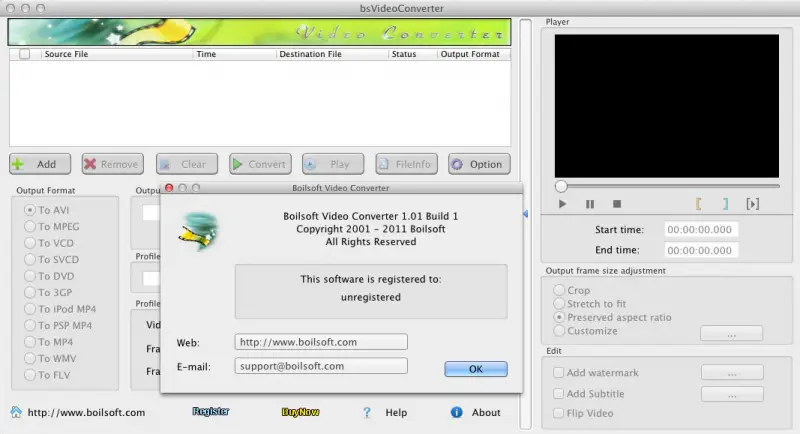
Task: Choose To VCD as output format
Action: 30,243
